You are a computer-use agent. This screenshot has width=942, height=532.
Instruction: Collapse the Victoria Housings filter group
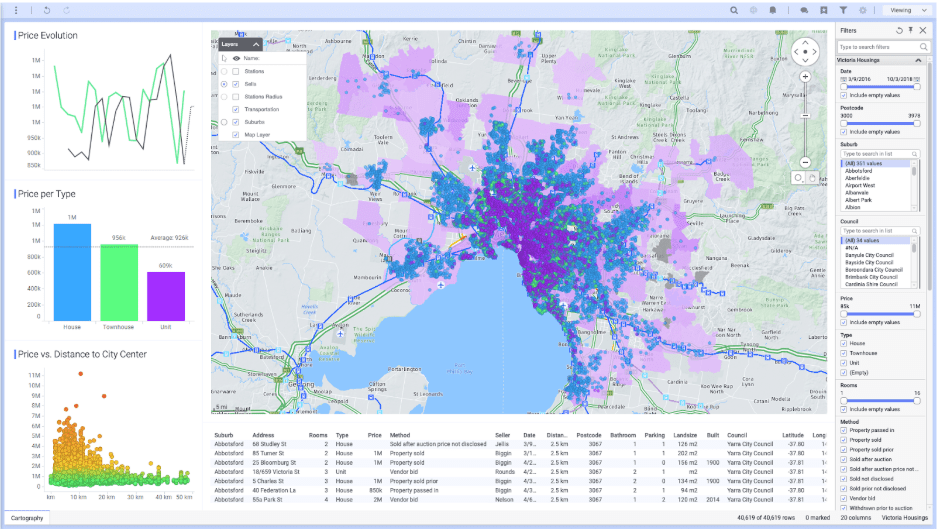[x=918, y=60]
